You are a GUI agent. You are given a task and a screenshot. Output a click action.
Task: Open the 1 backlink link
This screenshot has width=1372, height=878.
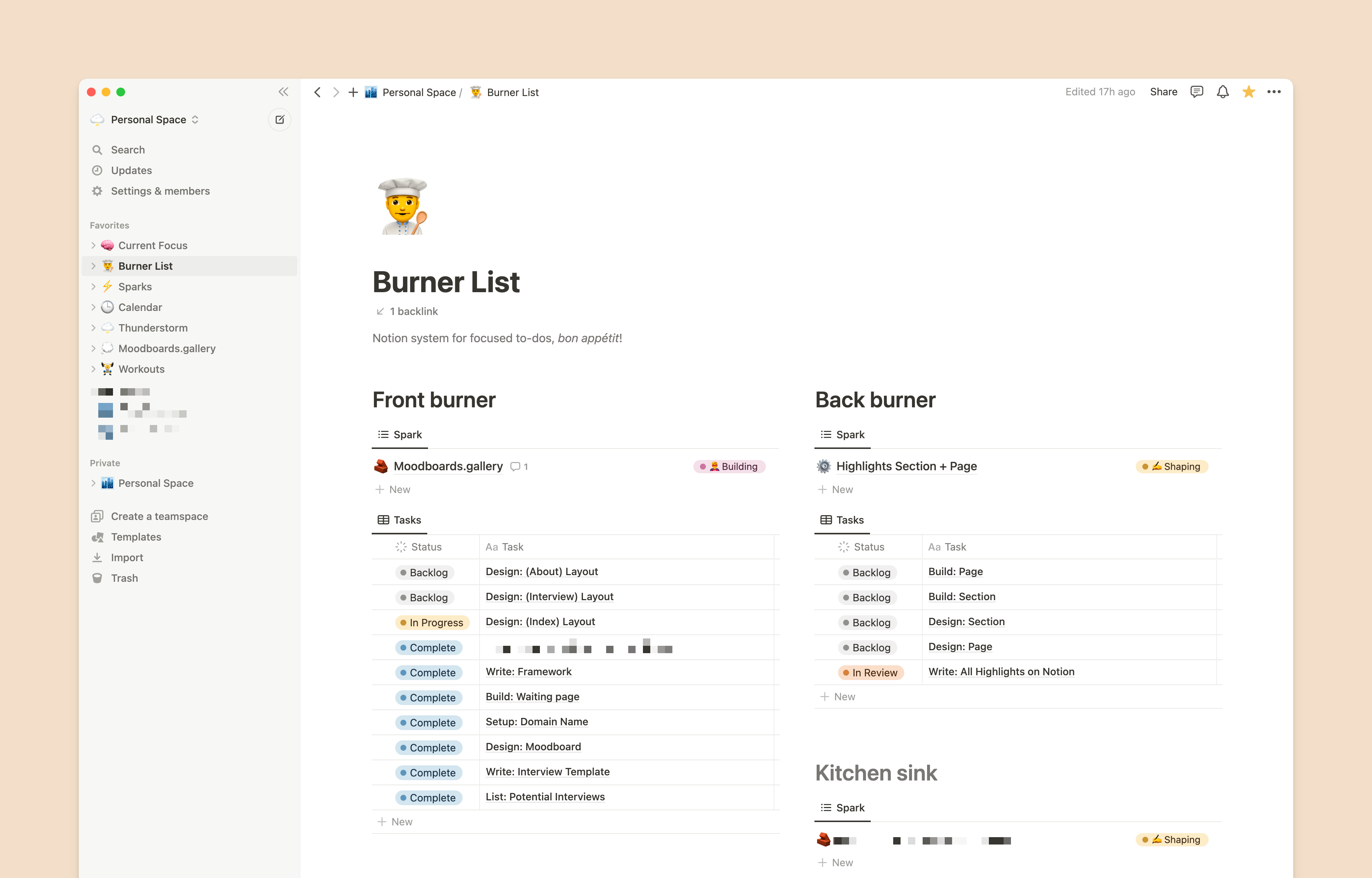tap(407, 311)
